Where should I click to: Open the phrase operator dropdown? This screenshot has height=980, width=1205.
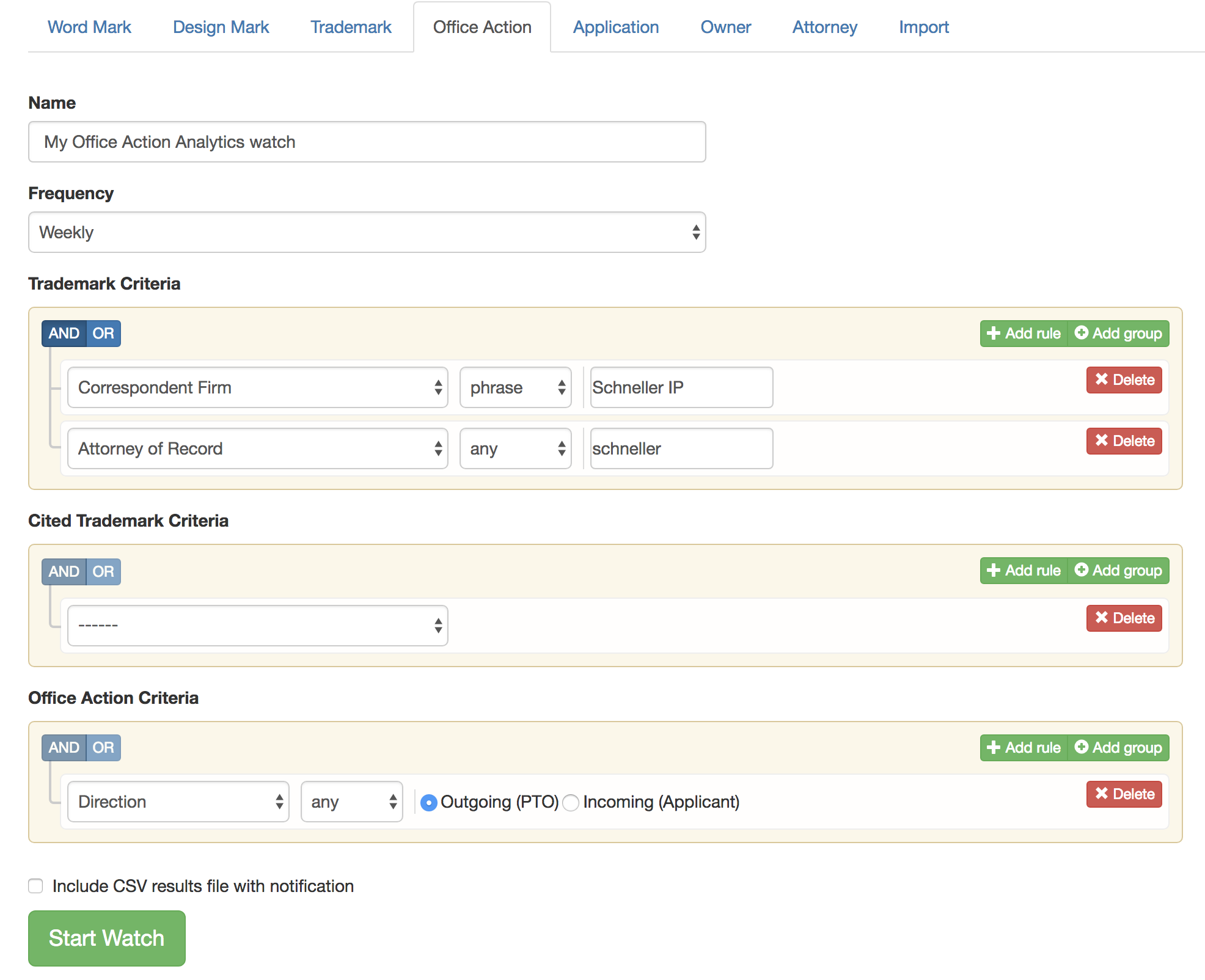[515, 387]
